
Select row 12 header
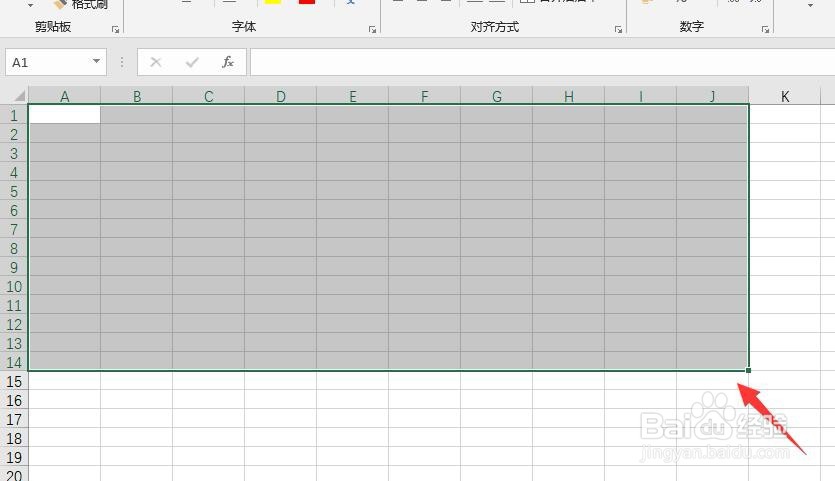14,324
